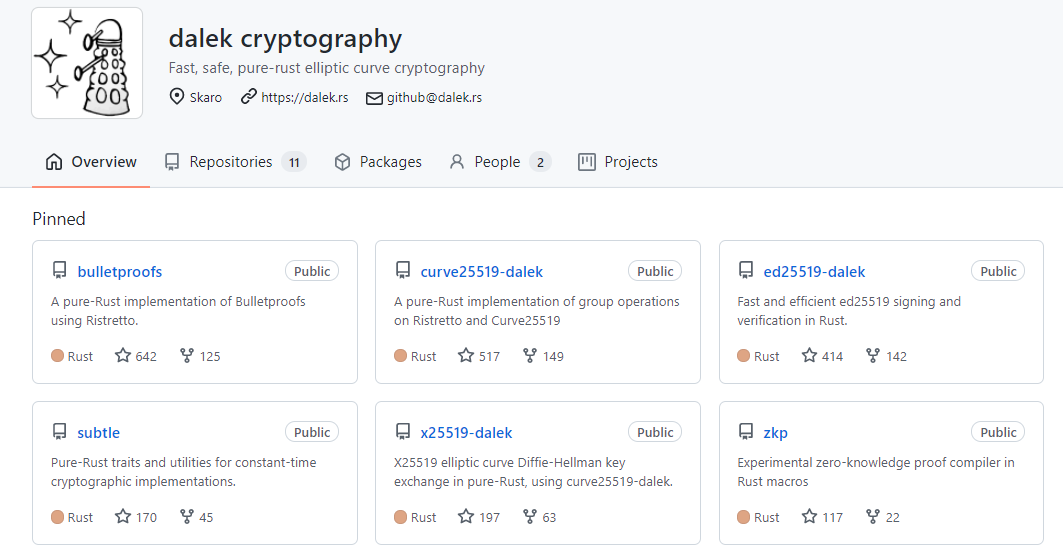Open the x25519-dalek repository
The height and width of the screenshot is (557, 1063).
(x=466, y=433)
